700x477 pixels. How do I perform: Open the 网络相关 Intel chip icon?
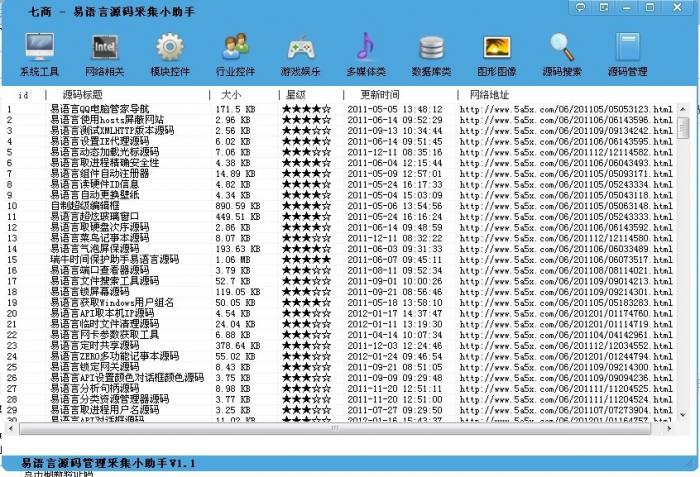pos(104,46)
